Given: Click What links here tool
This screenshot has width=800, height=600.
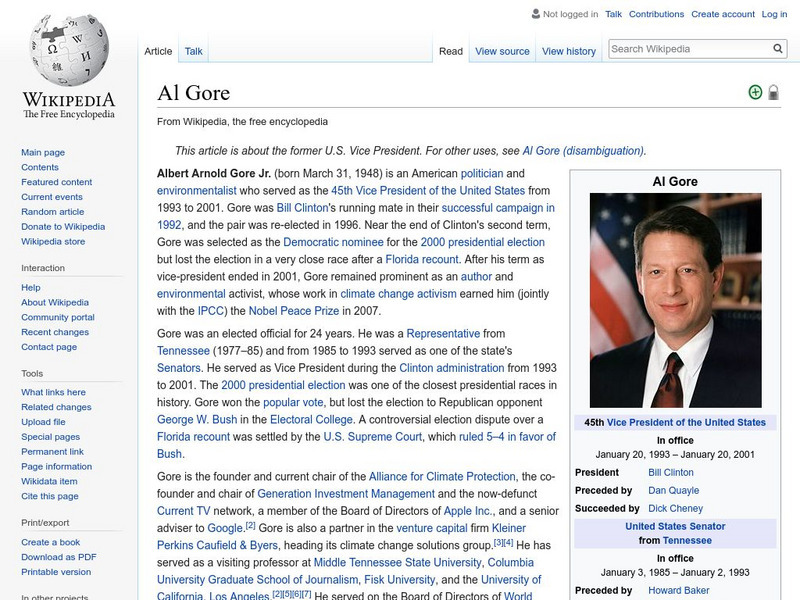Looking at the screenshot, I should (53, 392).
